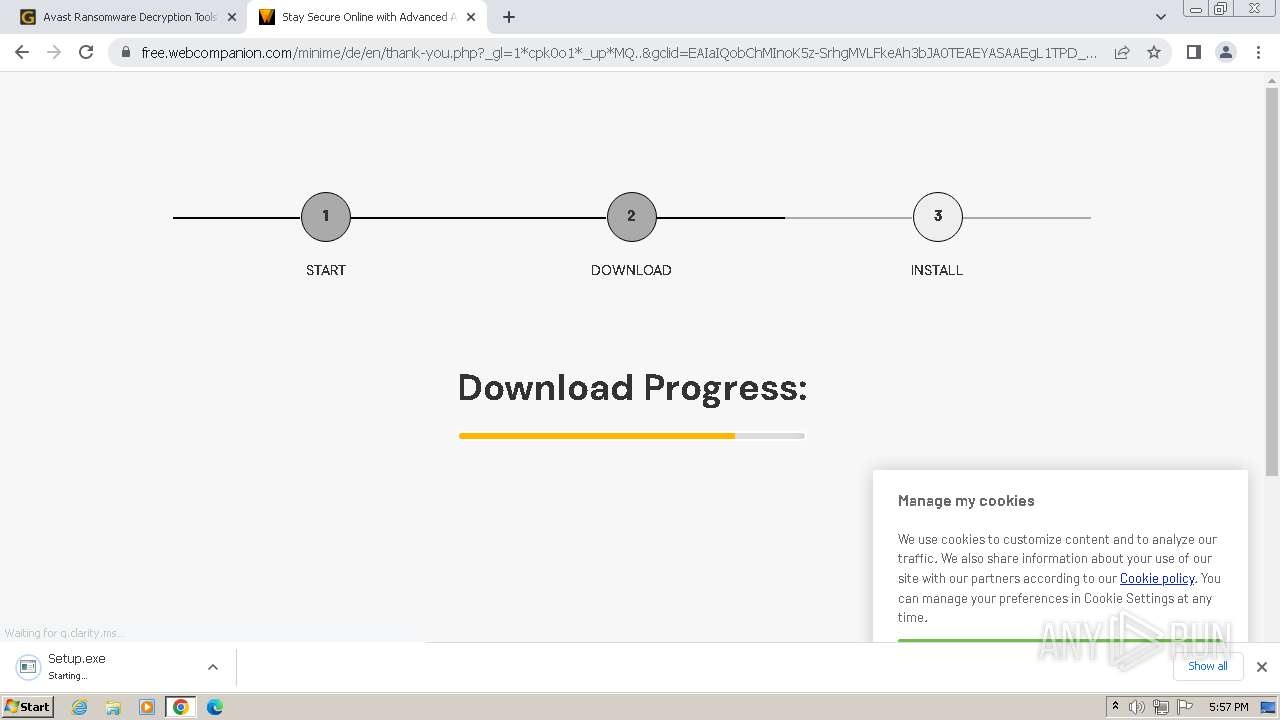Viewport: 1280px width, 720px height.
Task: Close the Stay Secure Online tab
Action: tap(471, 17)
